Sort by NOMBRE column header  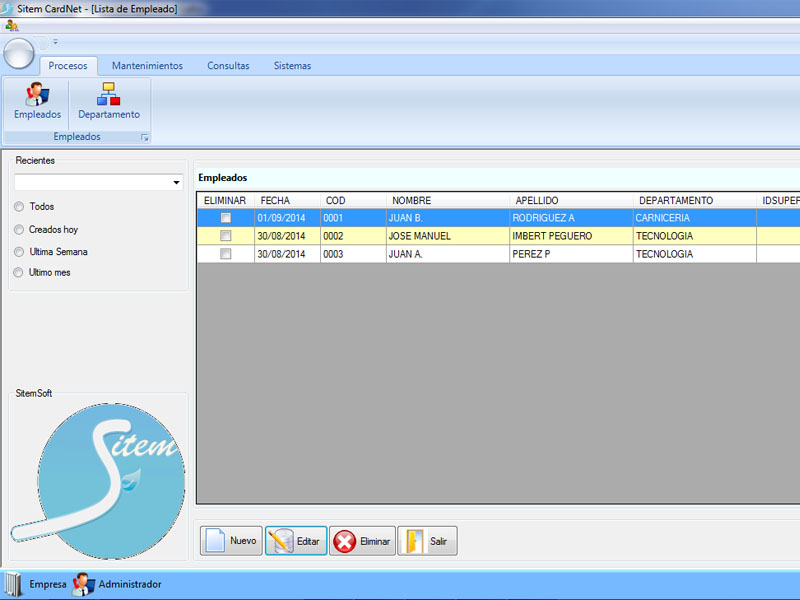[x=447, y=201]
